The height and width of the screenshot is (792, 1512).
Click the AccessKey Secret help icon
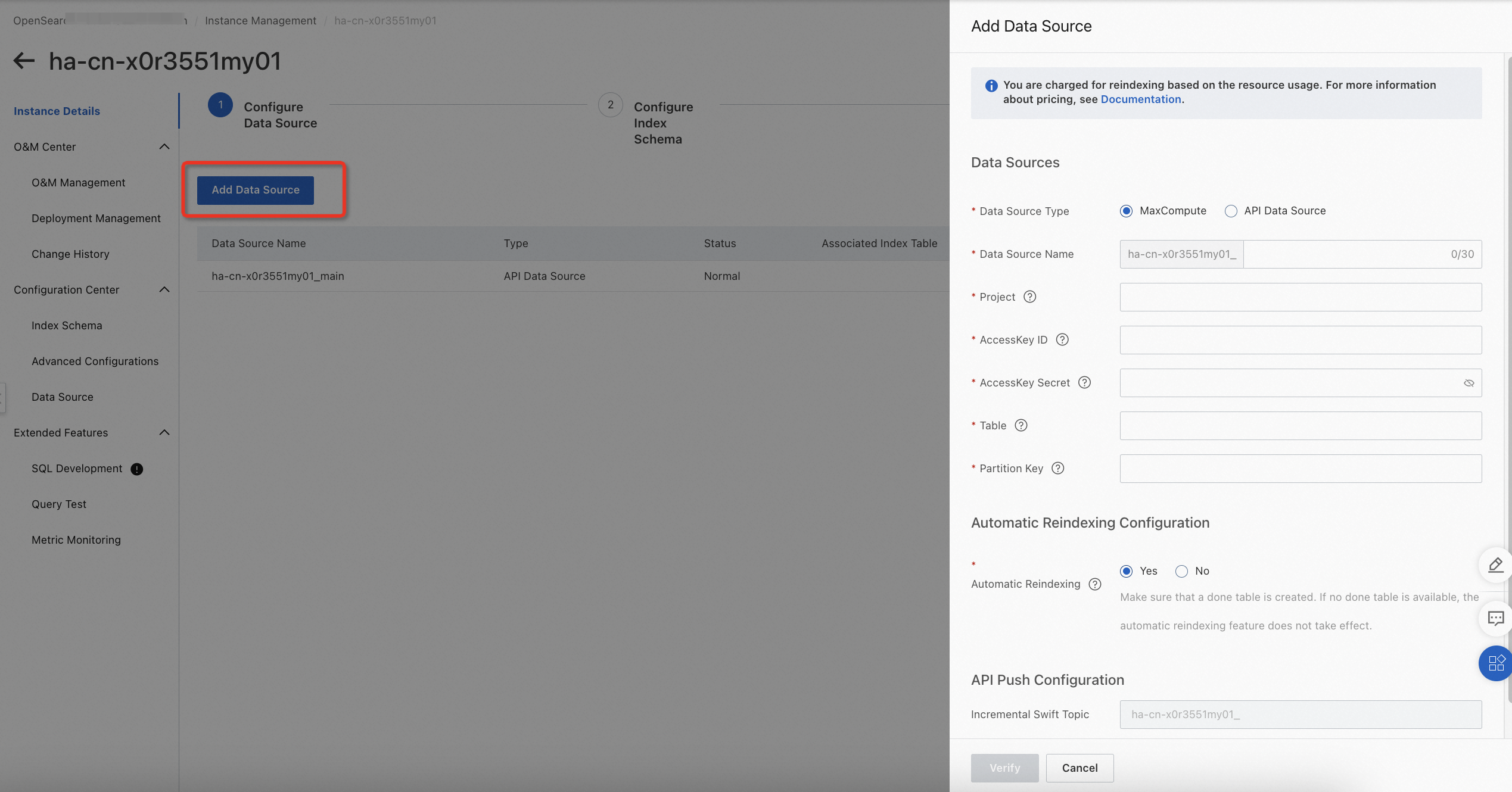pos(1084,382)
